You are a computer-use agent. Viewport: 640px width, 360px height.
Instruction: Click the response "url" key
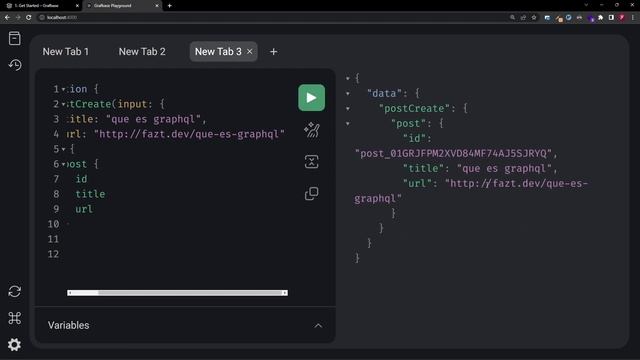coord(417,184)
